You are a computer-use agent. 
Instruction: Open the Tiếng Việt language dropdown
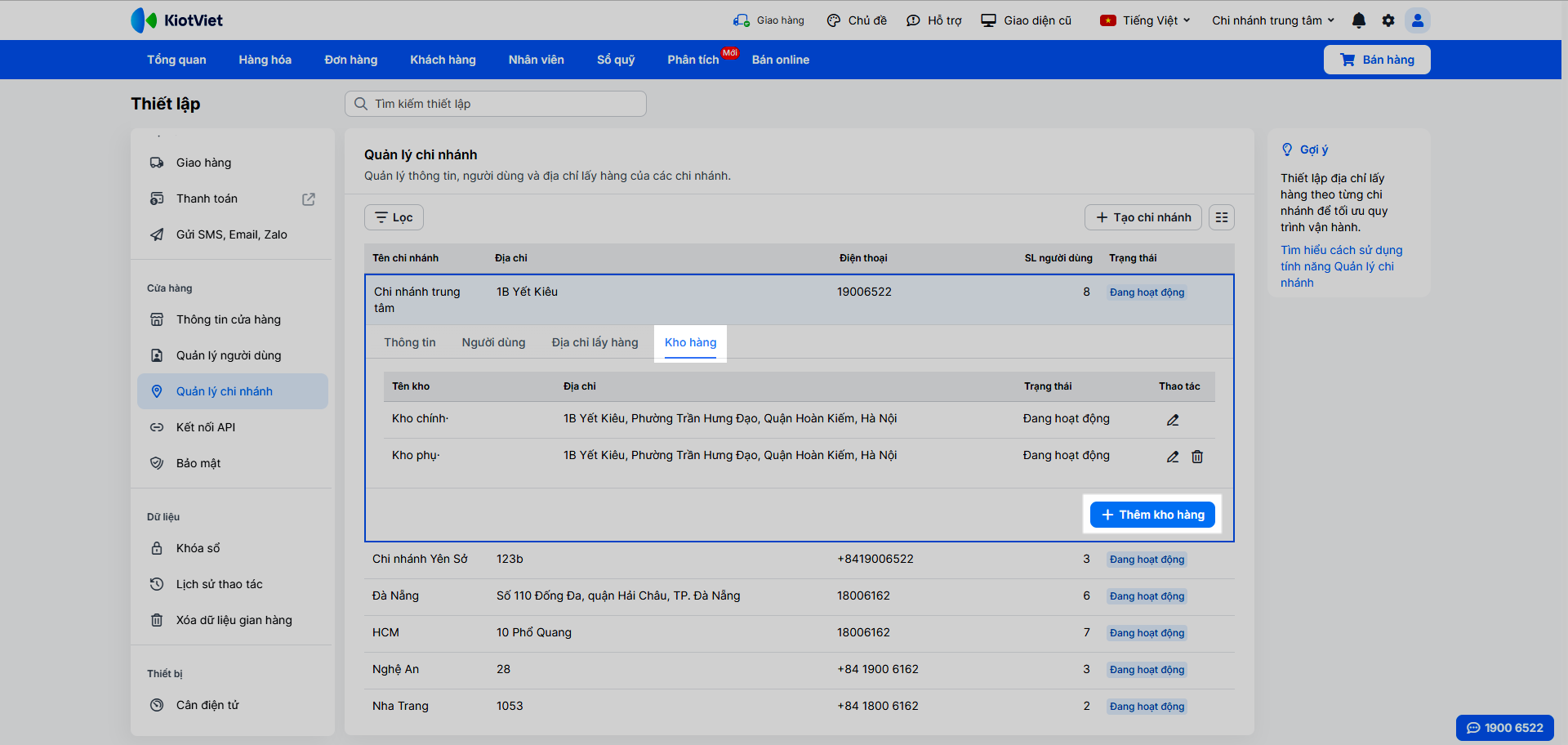pos(1146,20)
